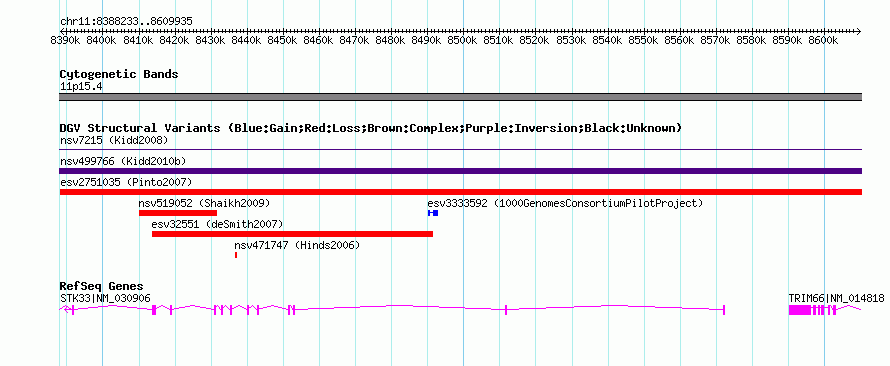Screen dimensions: 890x366
Task: Click the 8580k ruler tick label
Action: 752,40
